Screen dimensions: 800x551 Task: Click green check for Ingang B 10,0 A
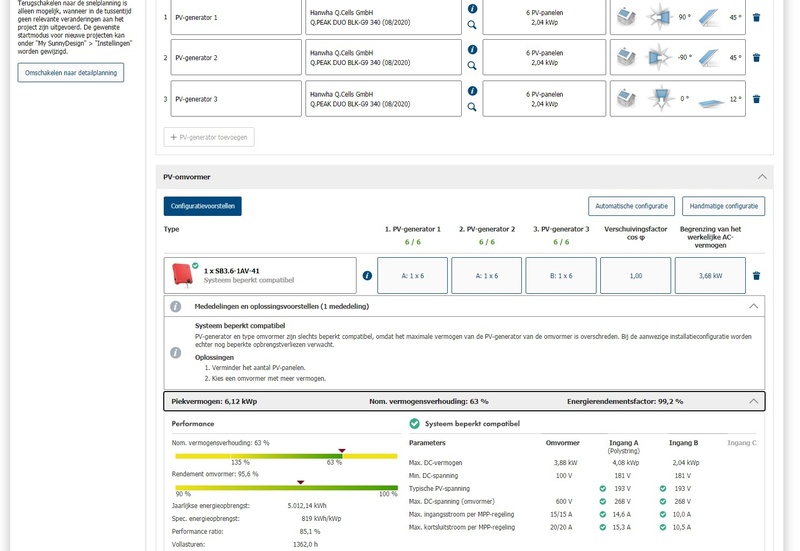click(x=663, y=514)
